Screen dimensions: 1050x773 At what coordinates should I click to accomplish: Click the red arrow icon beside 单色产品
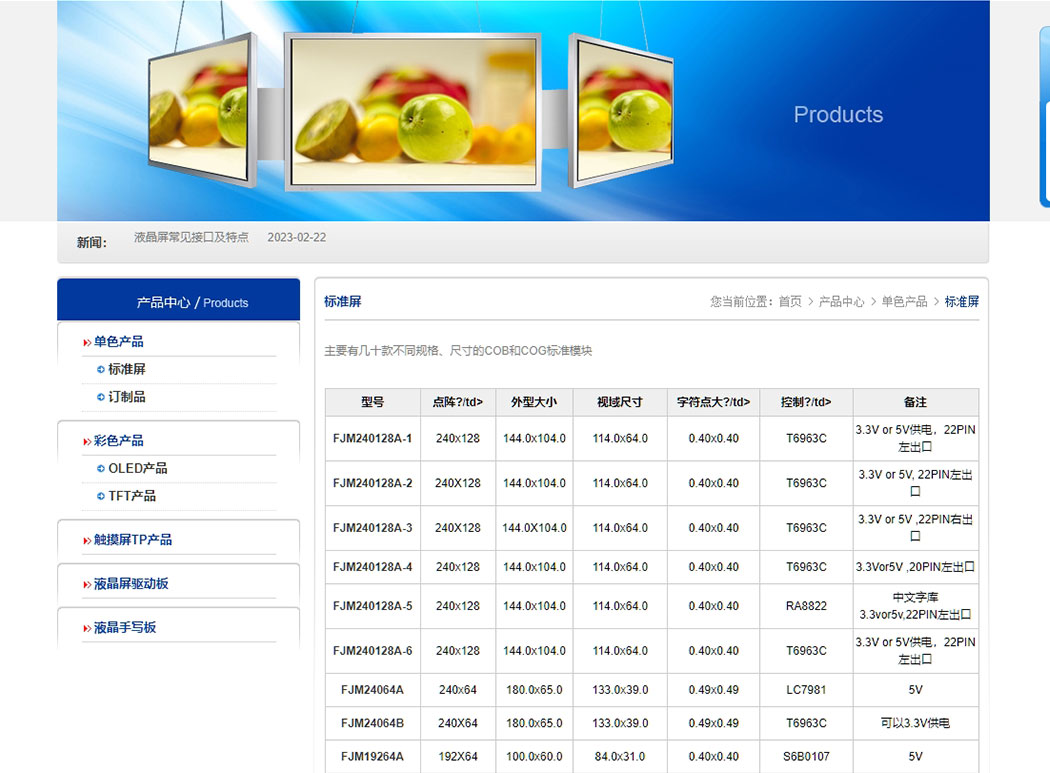pyautogui.click(x=87, y=343)
